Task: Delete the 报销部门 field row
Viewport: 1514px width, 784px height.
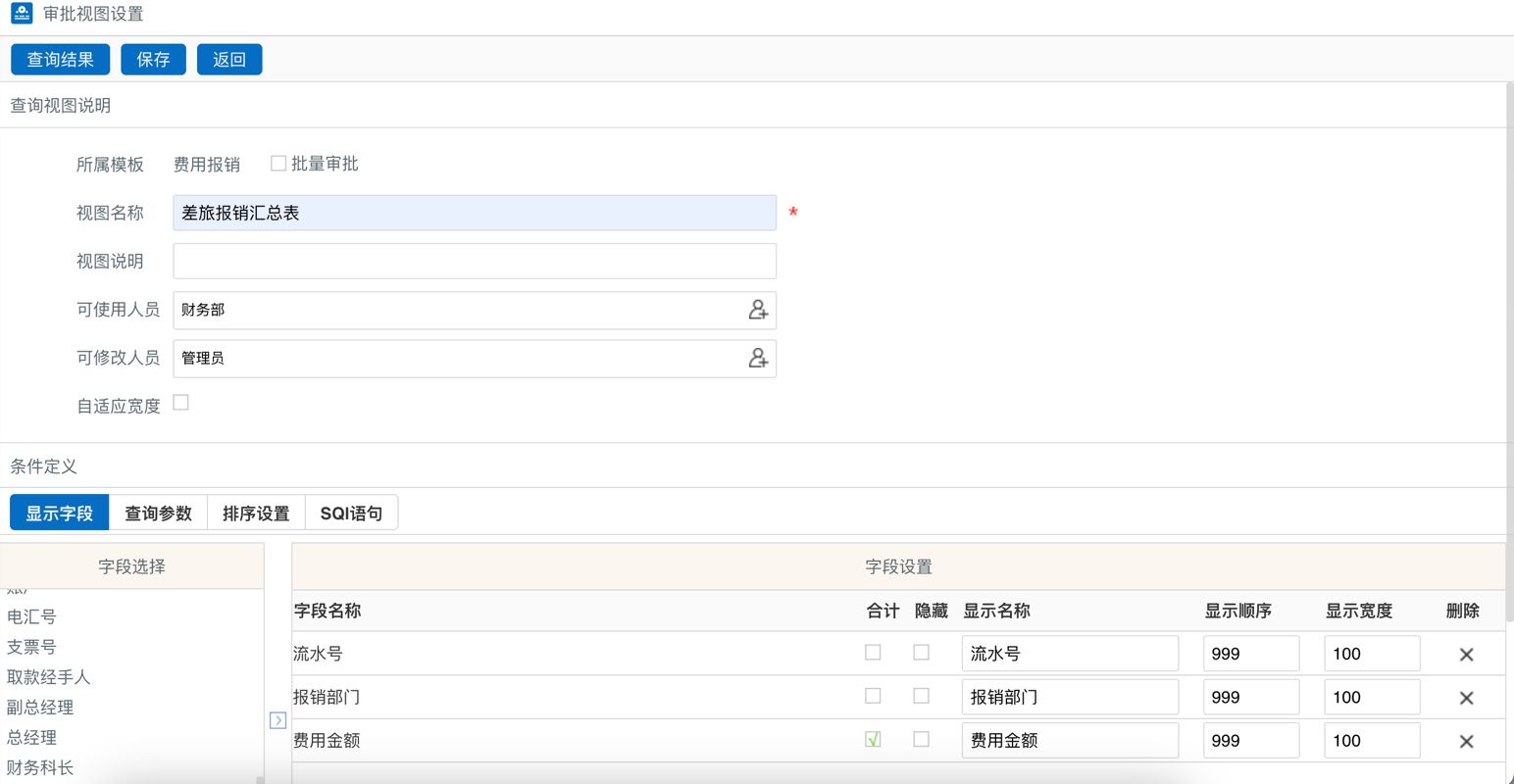Action: [1466, 698]
